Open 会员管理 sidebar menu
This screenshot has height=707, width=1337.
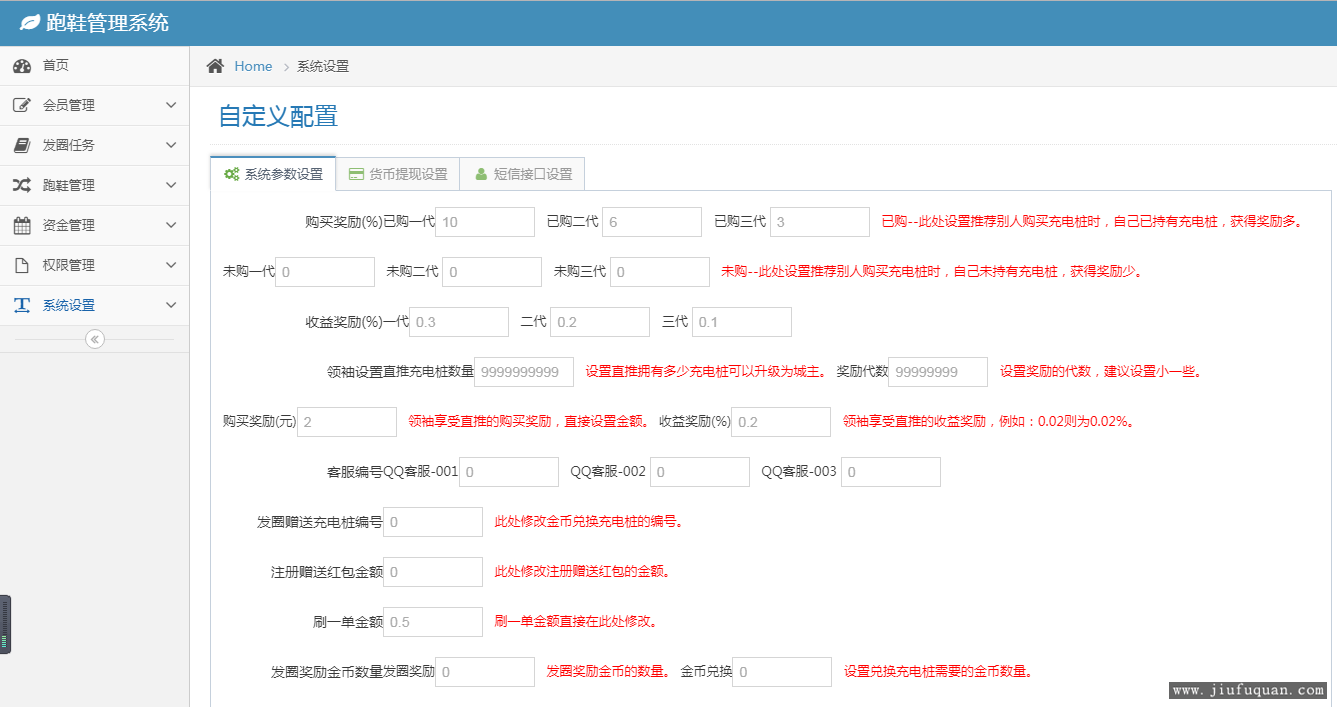point(94,106)
